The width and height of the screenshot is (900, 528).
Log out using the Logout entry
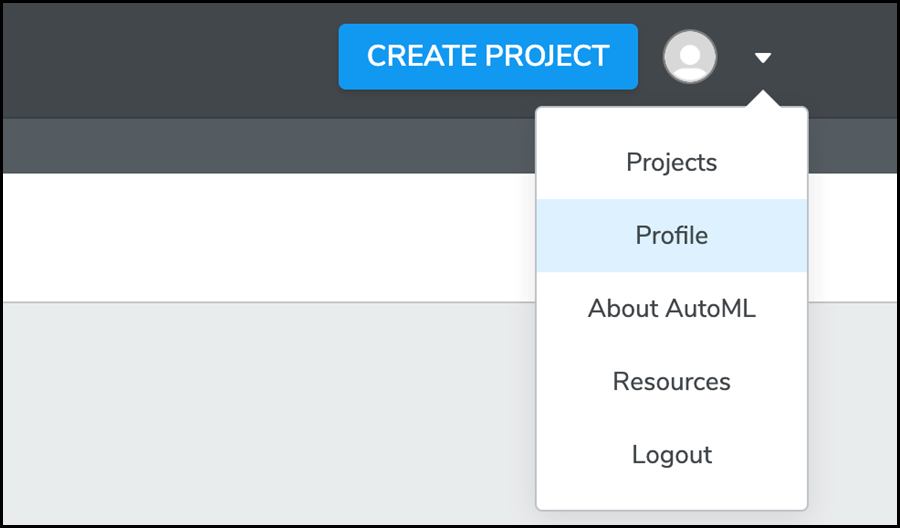672,455
